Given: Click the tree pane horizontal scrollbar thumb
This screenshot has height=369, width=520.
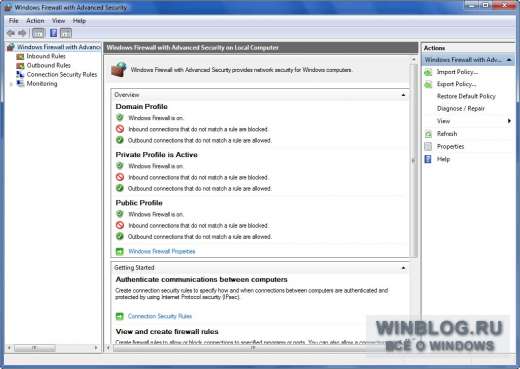Looking at the screenshot, I should coord(35,348).
